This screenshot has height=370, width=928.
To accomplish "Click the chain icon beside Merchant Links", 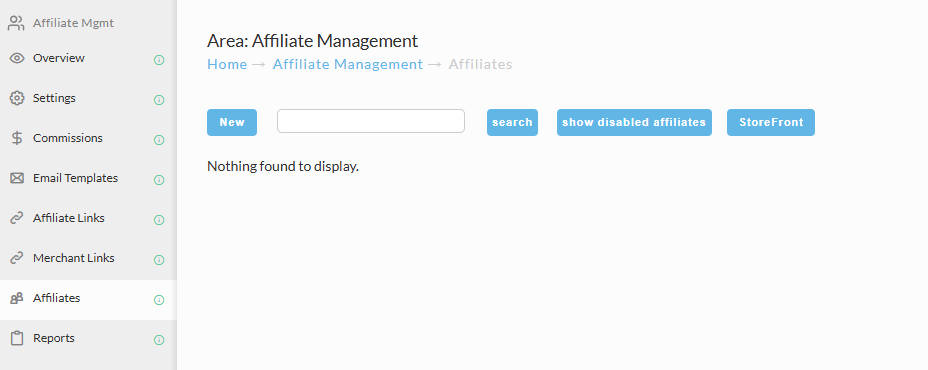I will (17, 258).
